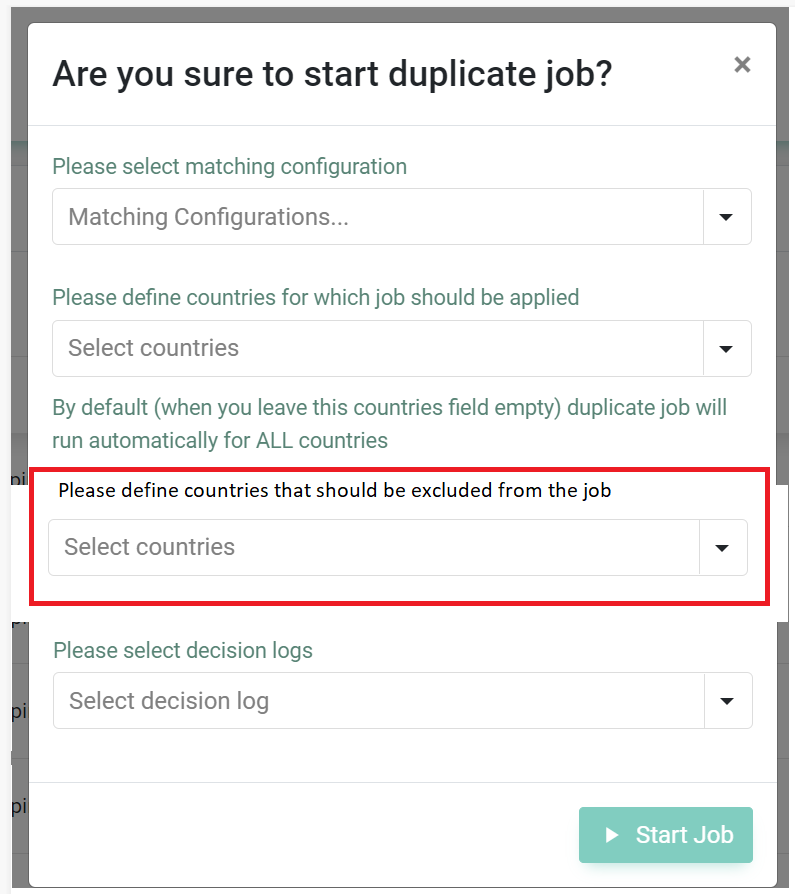
Task: Open the excluded countries dropdown arrow
Action: (723, 548)
